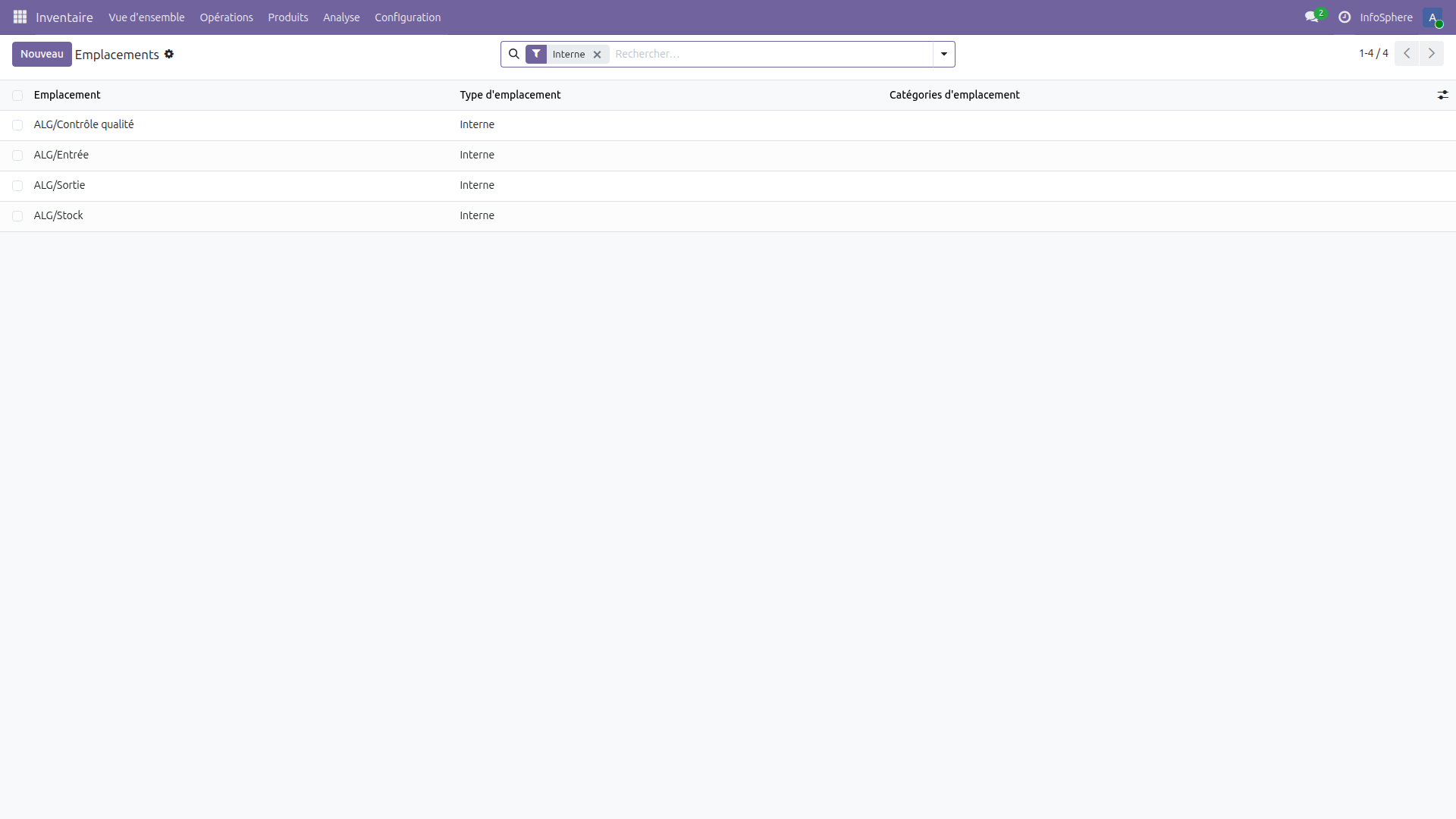Select the checkbox for ALG/Stock row

click(x=17, y=215)
